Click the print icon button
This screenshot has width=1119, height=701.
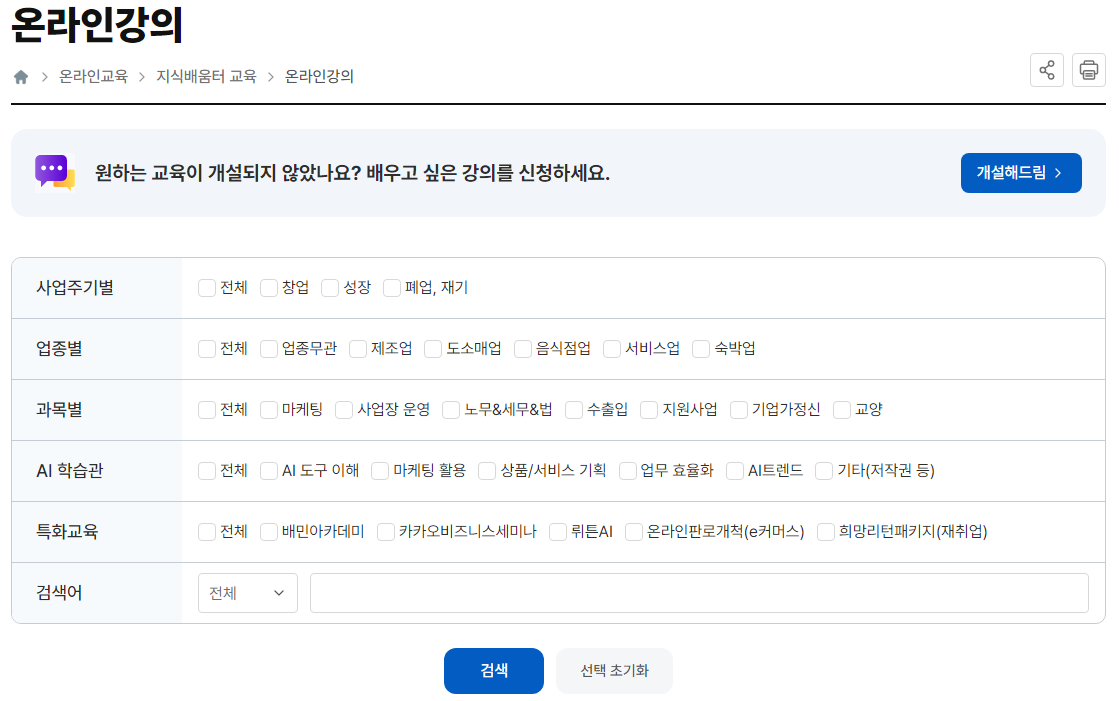point(1088,70)
